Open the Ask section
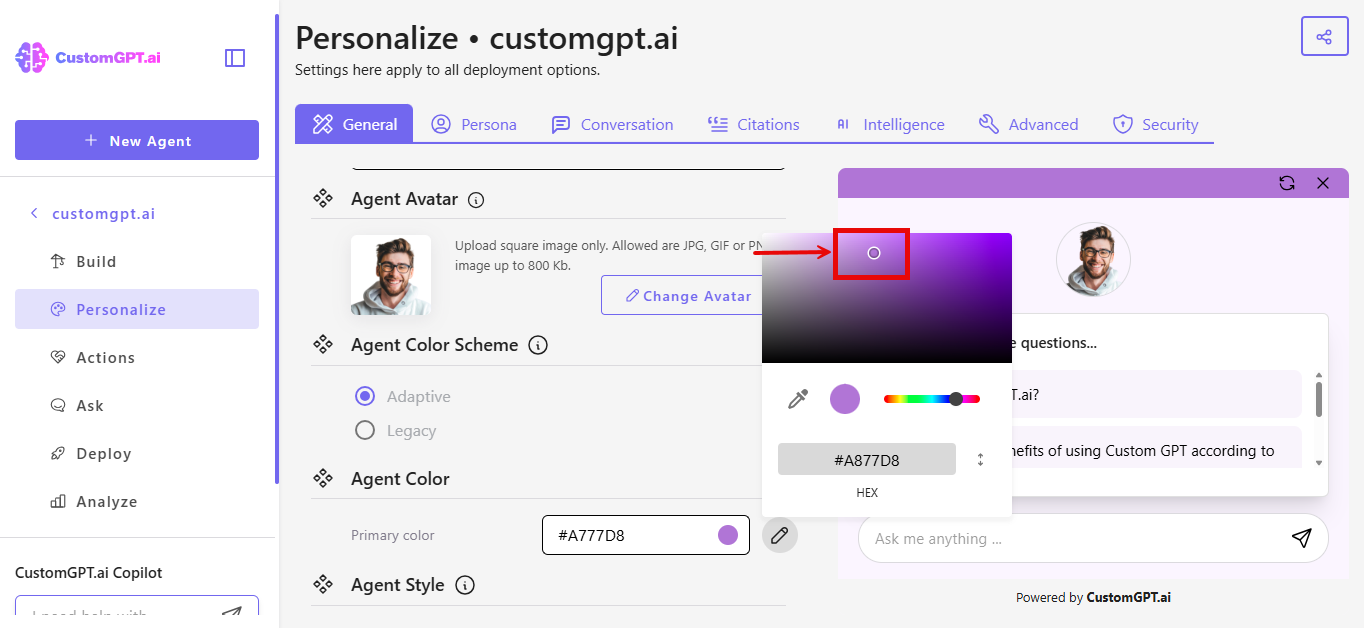The height and width of the screenshot is (628, 1364). click(x=137, y=406)
